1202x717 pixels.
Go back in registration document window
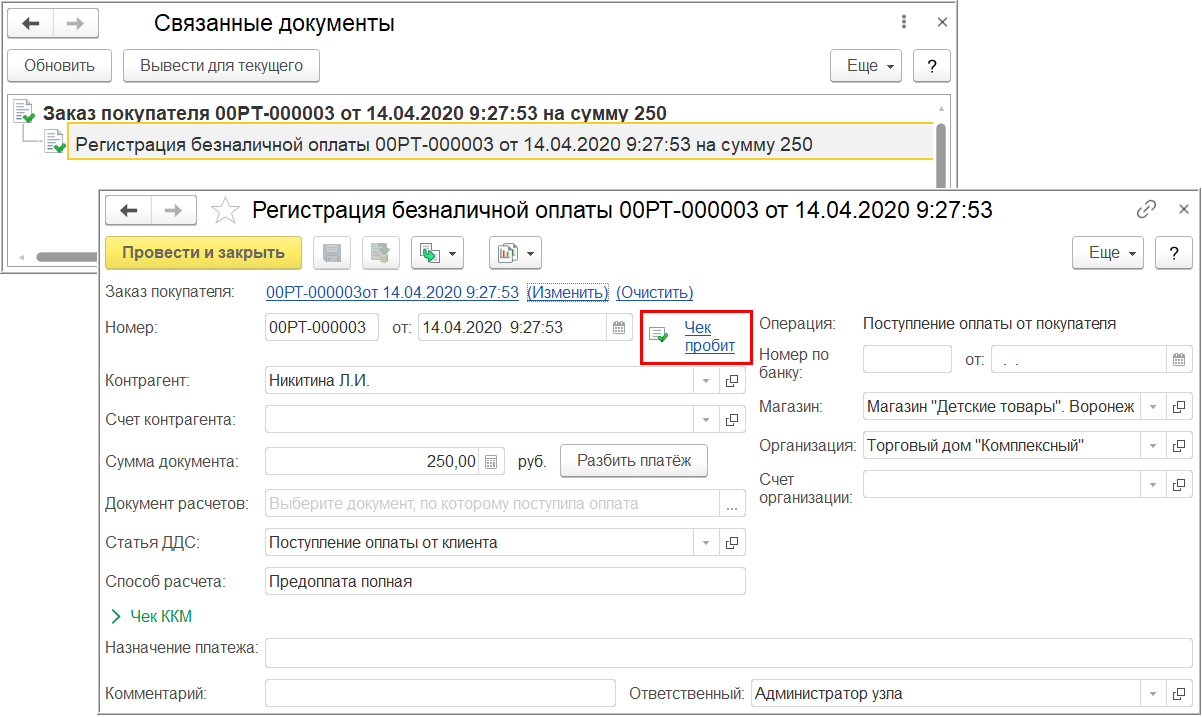pyautogui.click(x=128, y=210)
